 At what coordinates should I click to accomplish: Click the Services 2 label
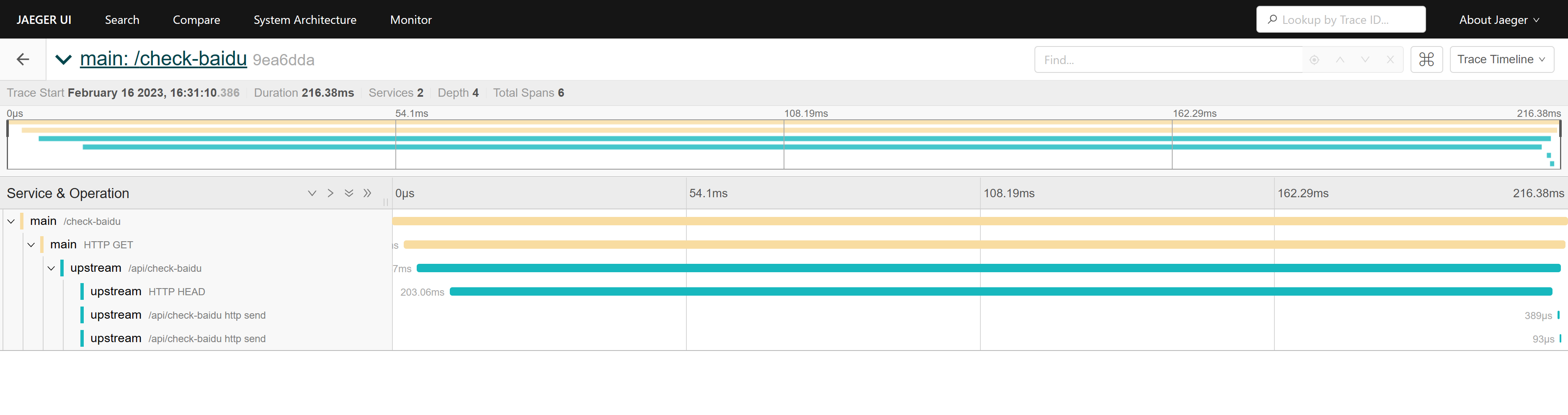click(396, 93)
